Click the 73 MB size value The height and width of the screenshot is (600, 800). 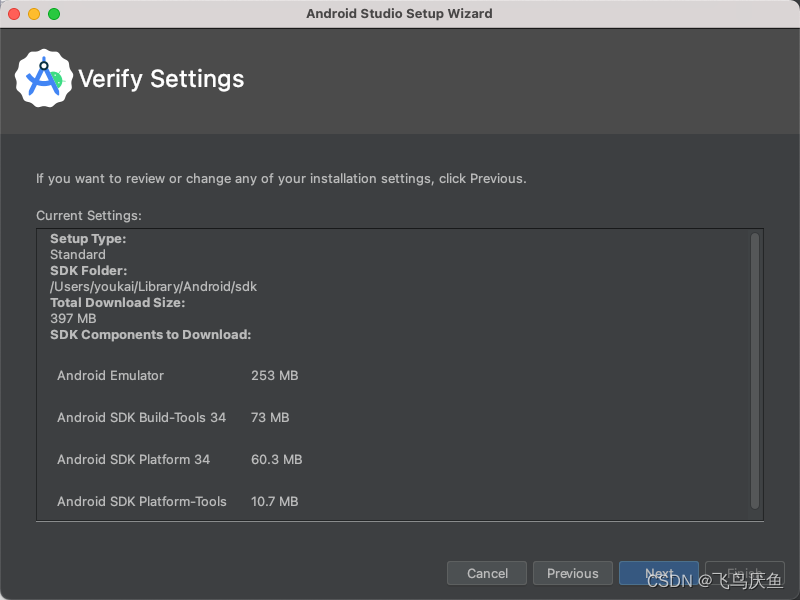270,417
